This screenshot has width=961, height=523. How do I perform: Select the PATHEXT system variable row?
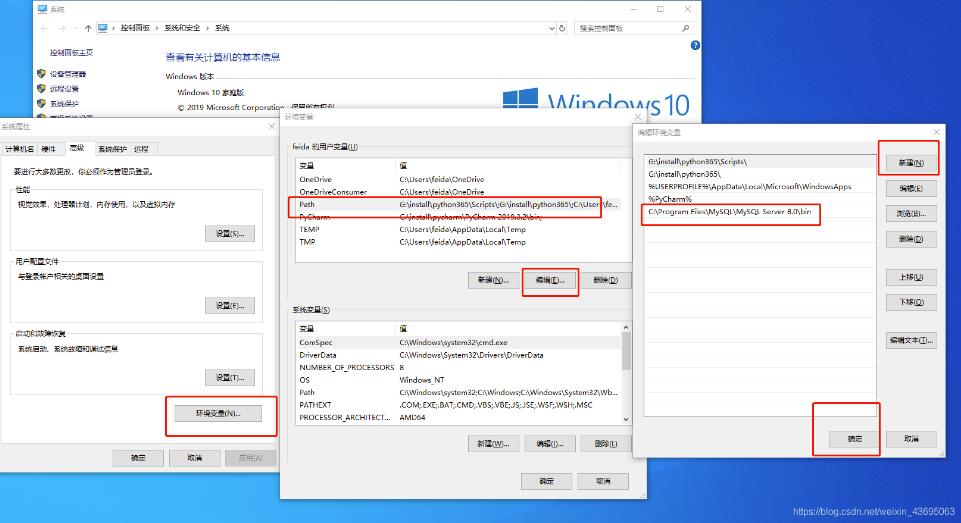(458, 405)
